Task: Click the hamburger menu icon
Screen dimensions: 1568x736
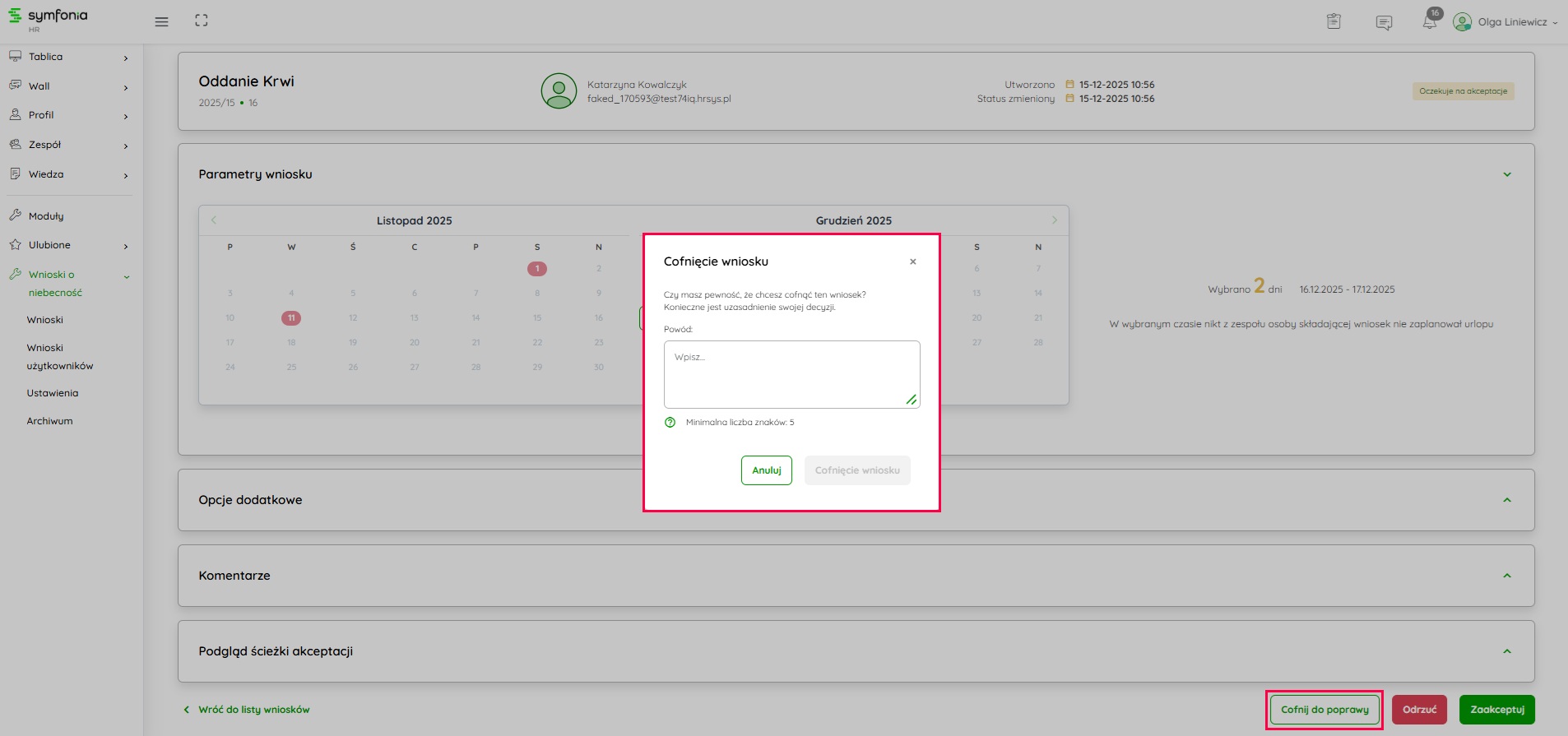Action: point(161,21)
